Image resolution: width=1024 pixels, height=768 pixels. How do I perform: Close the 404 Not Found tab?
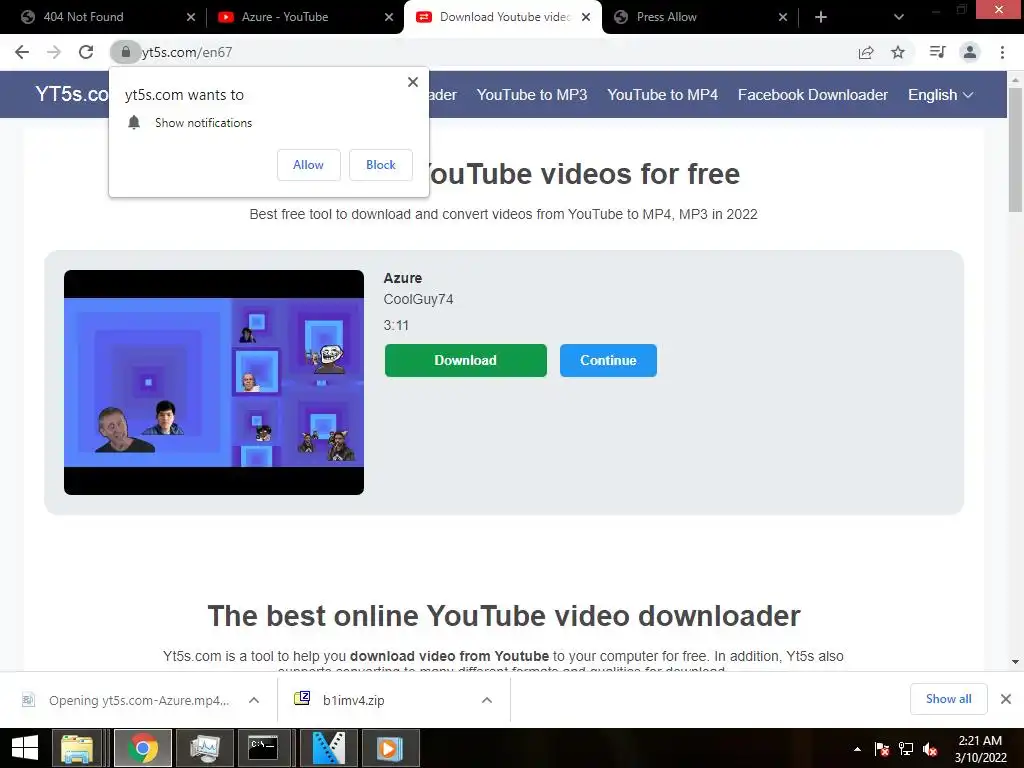tap(191, 17)
